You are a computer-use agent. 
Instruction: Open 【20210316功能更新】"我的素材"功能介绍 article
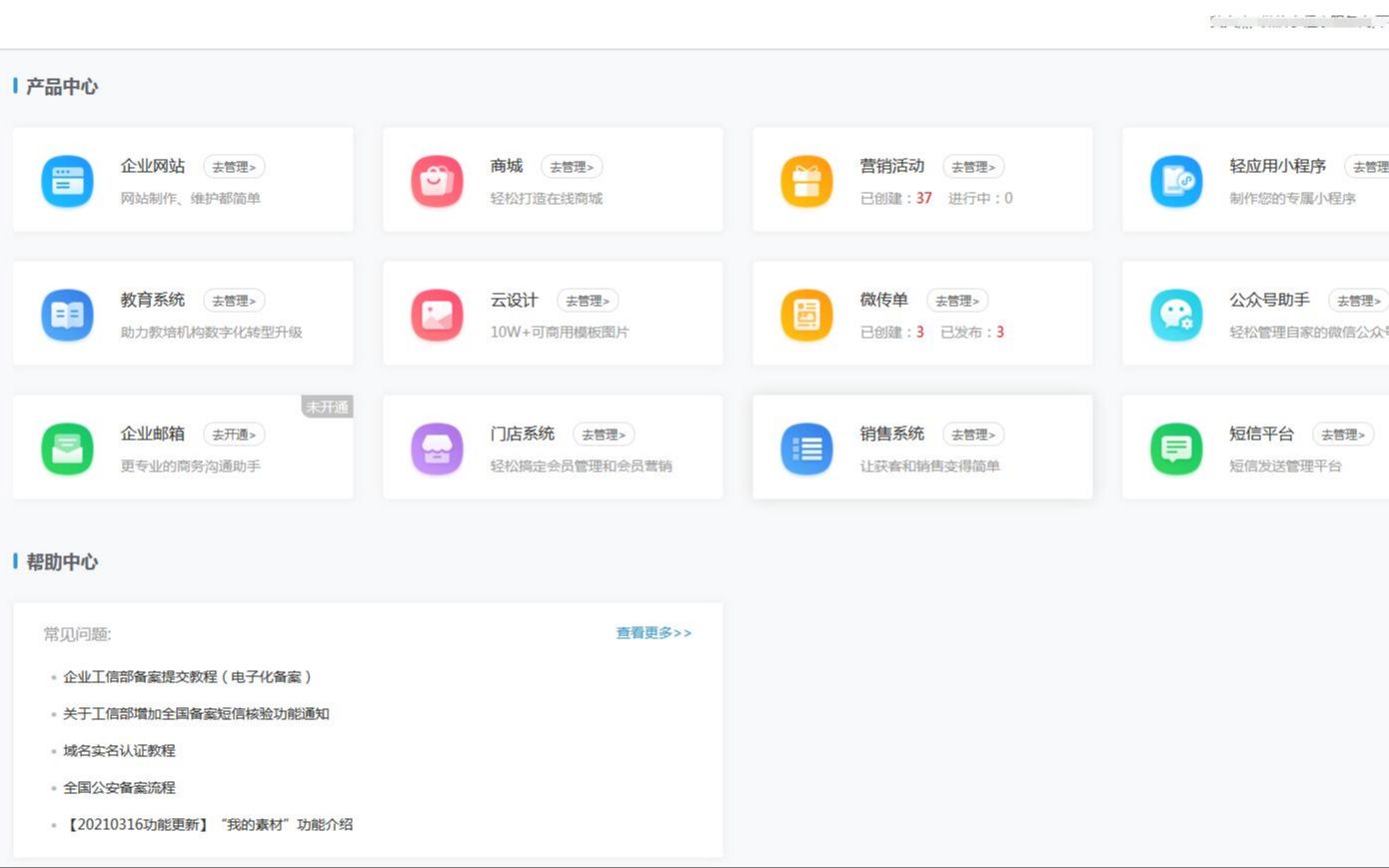208,825
